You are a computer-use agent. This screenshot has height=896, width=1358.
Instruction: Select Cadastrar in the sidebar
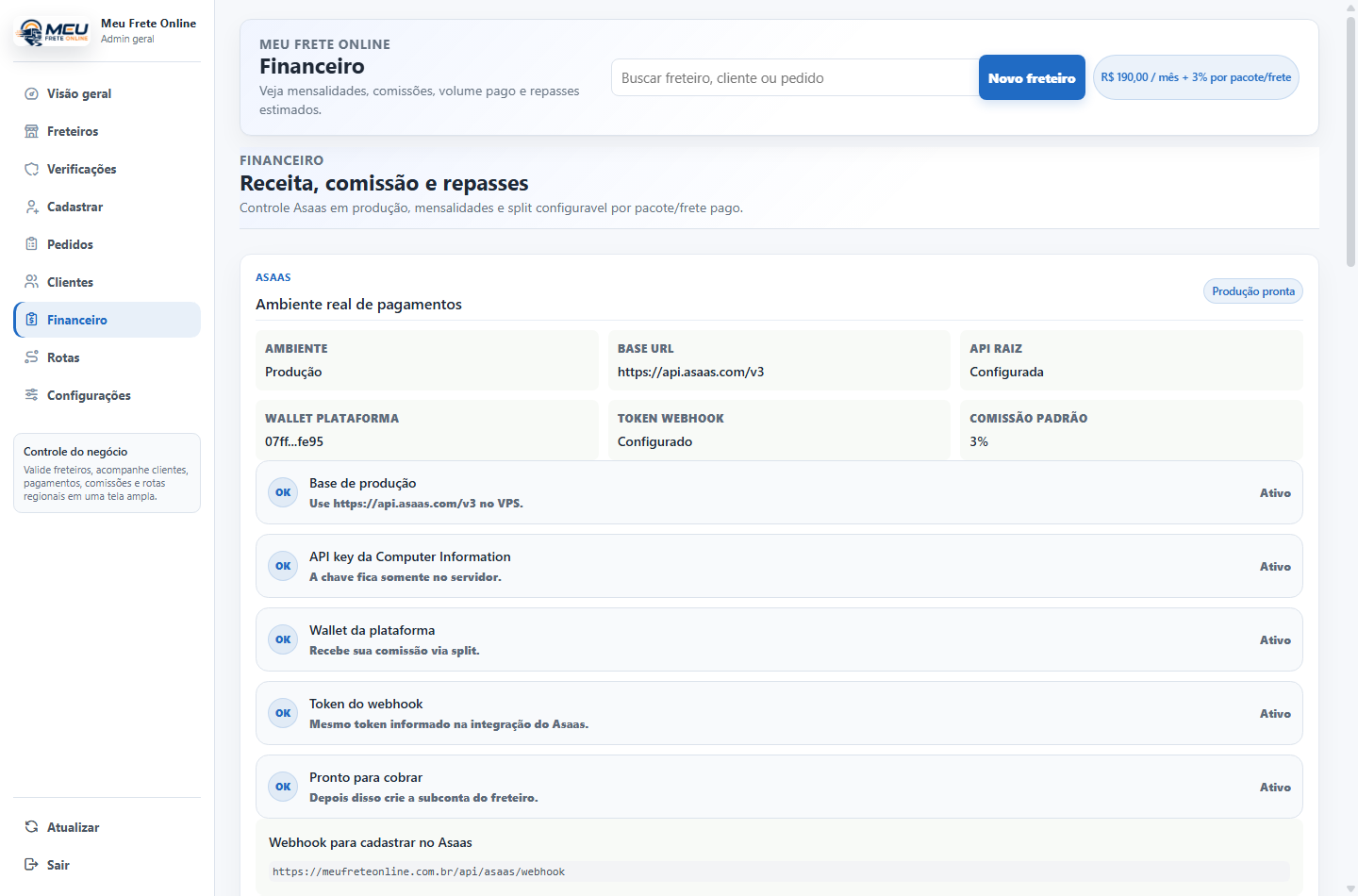tap(108, 207)
